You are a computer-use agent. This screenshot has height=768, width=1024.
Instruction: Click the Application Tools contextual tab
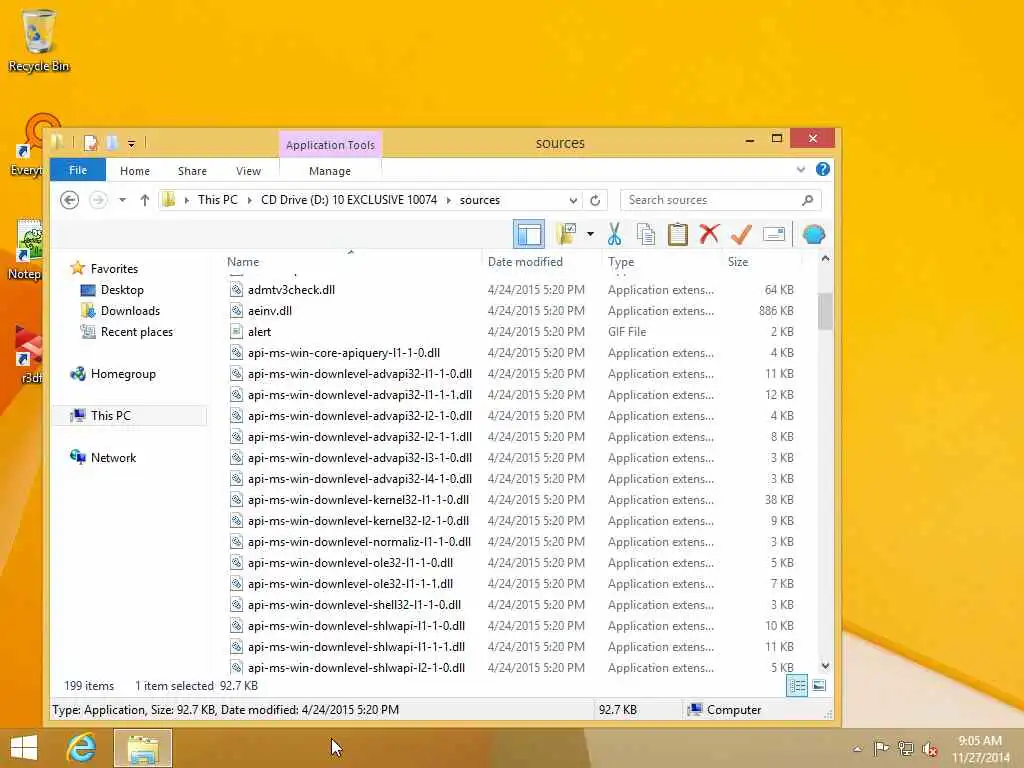tap(330, 145)
